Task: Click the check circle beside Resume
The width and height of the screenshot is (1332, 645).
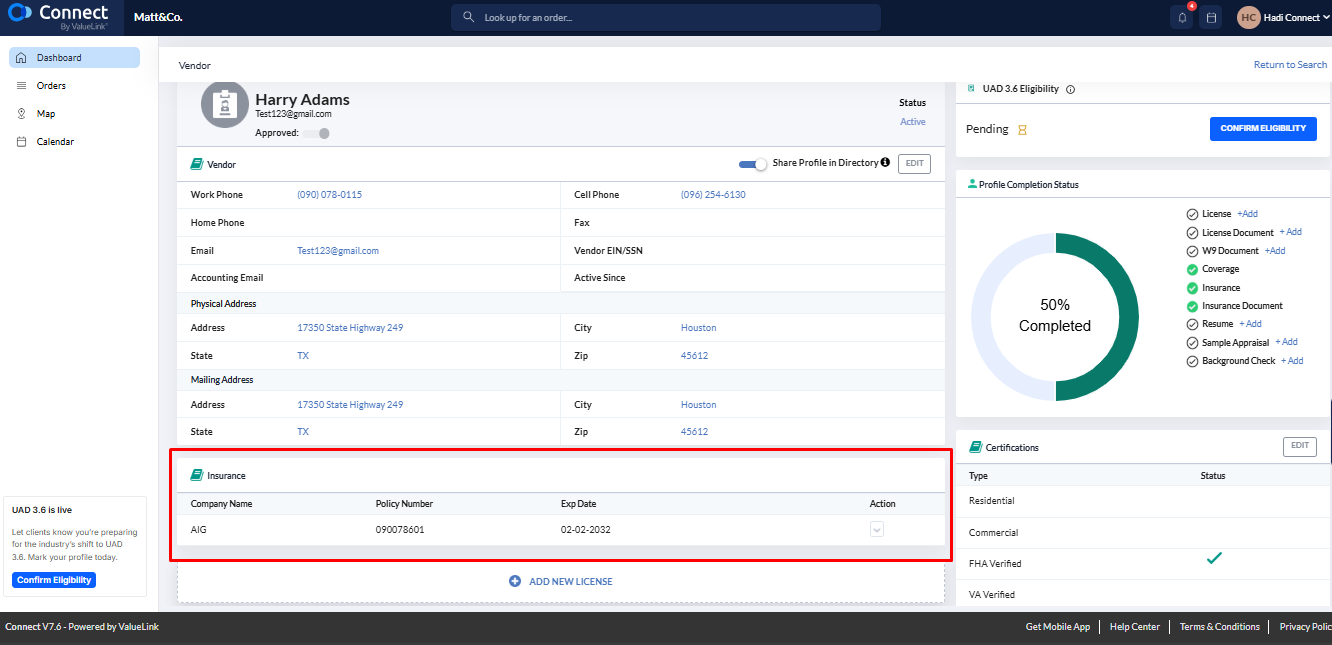Action: coord(1192,324)
